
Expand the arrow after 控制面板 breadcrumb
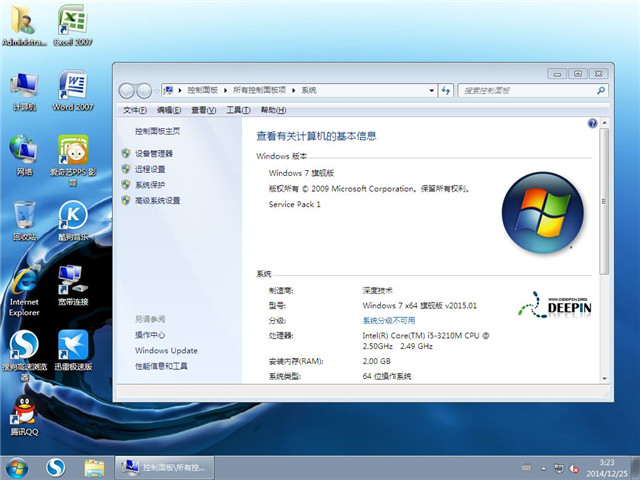[x=225, y=90]
